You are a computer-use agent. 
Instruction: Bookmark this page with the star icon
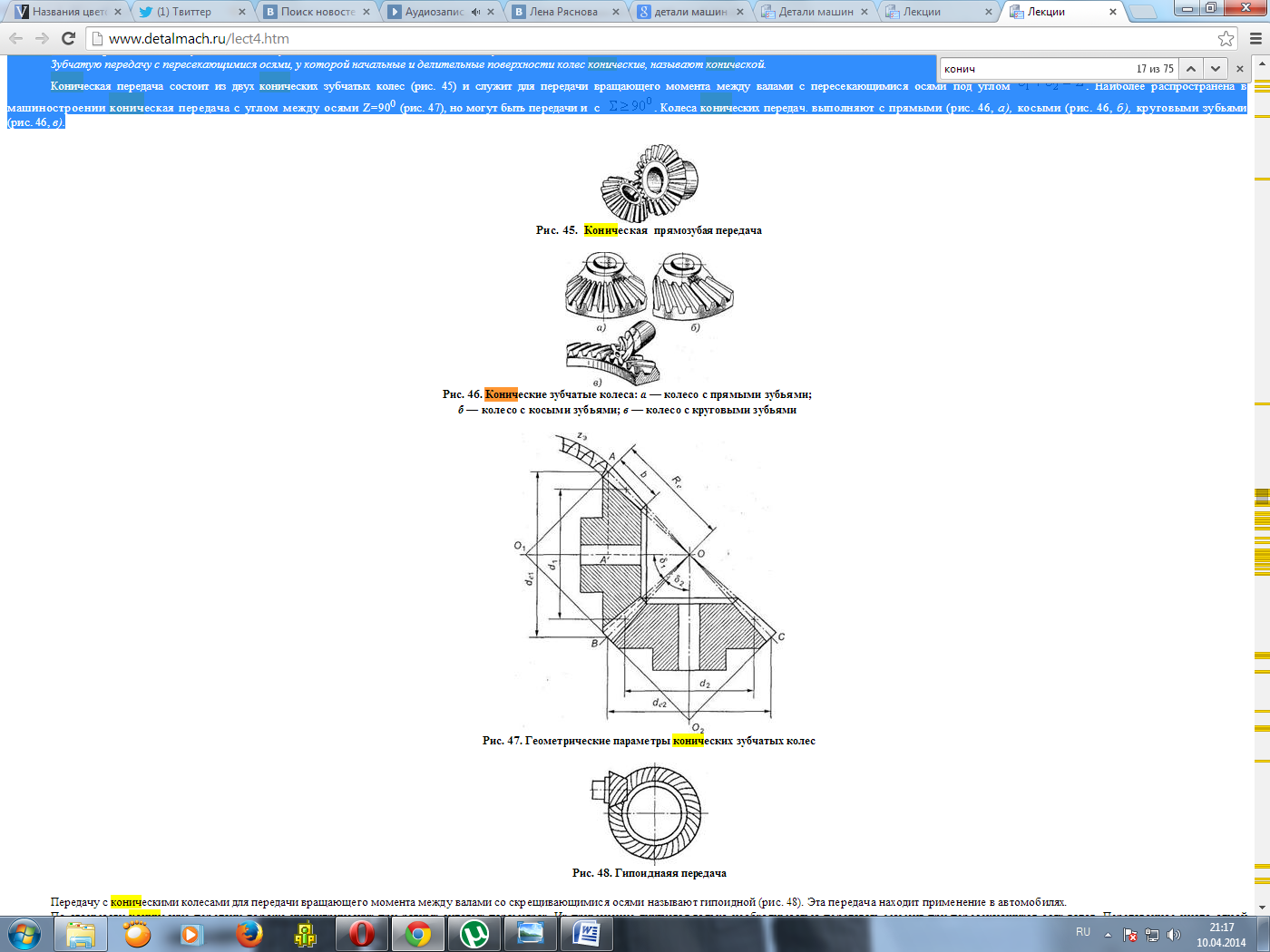1226,39
